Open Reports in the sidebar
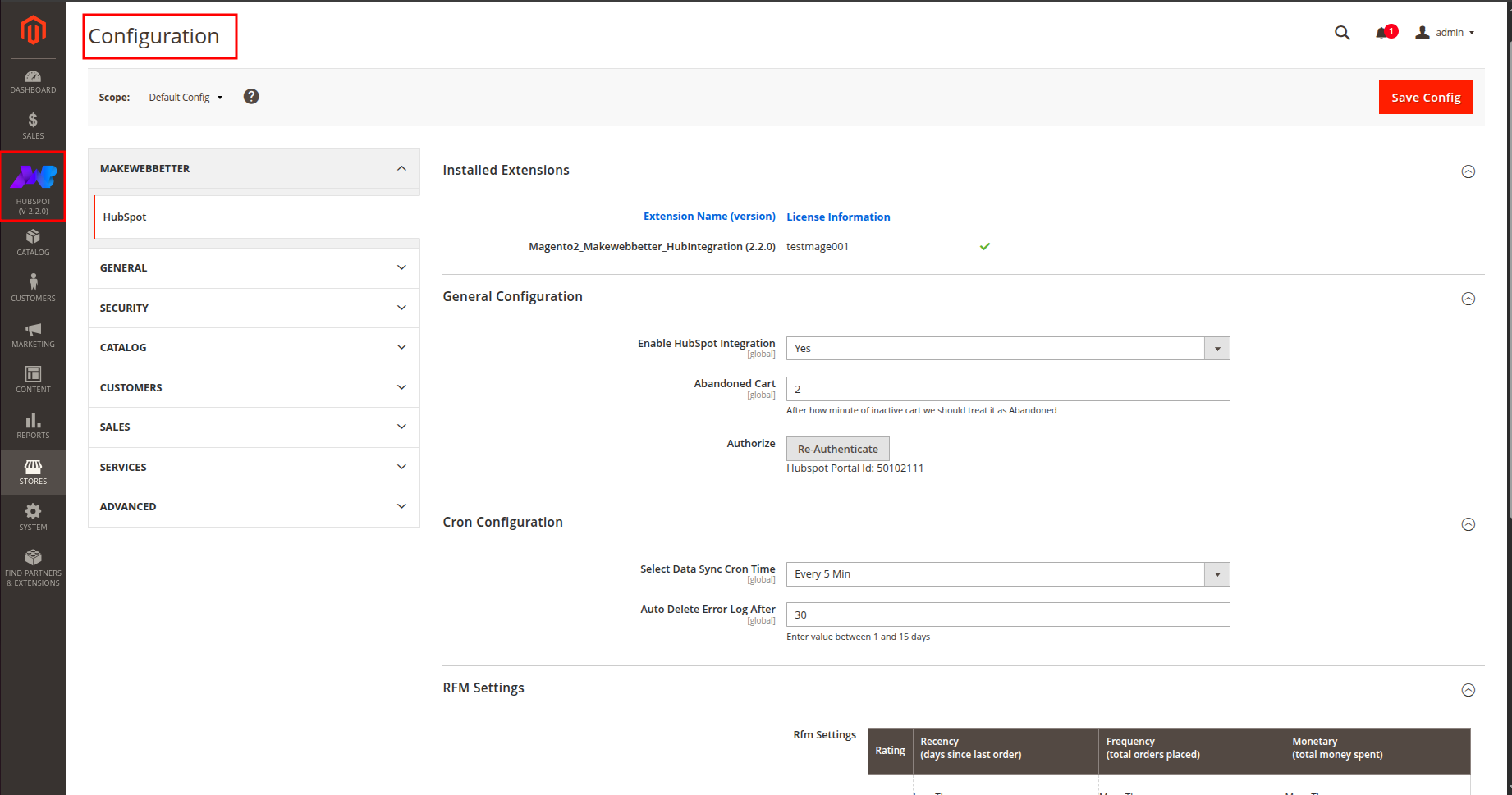 (x=33, y=426)
